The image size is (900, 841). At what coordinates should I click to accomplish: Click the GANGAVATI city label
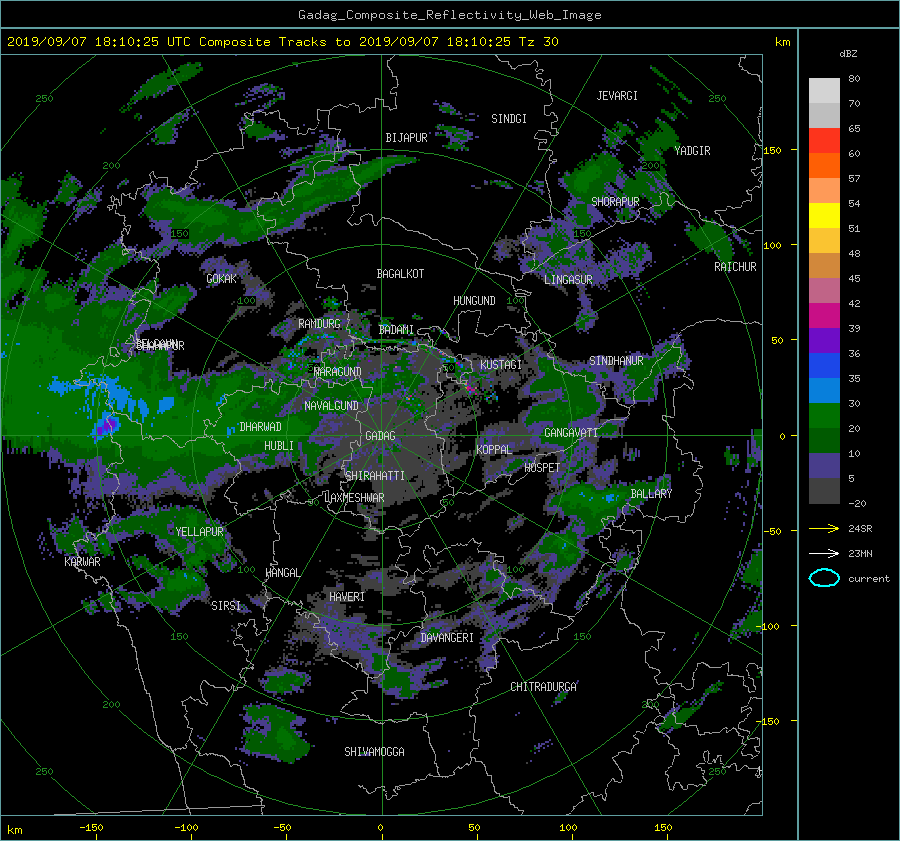[571, 433]
